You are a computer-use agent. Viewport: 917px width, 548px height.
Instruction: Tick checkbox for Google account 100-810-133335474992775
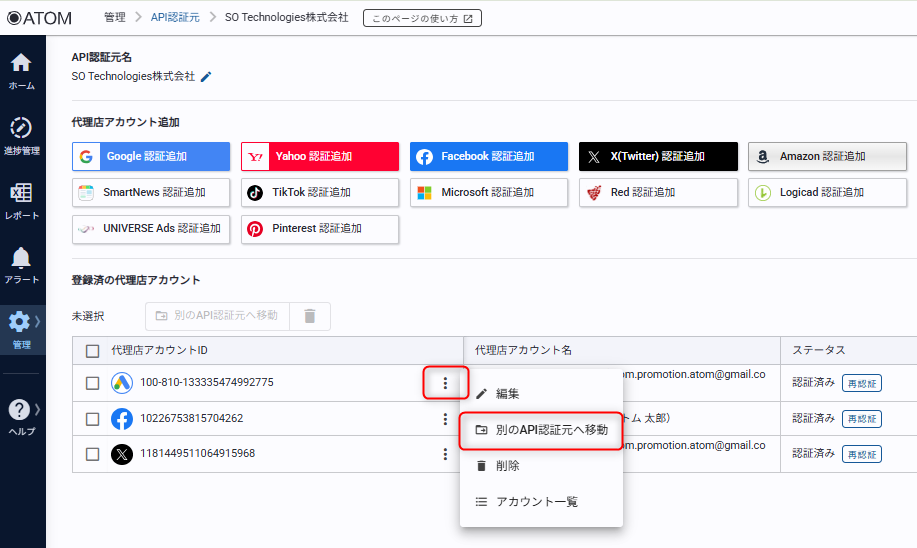point(93,383)
